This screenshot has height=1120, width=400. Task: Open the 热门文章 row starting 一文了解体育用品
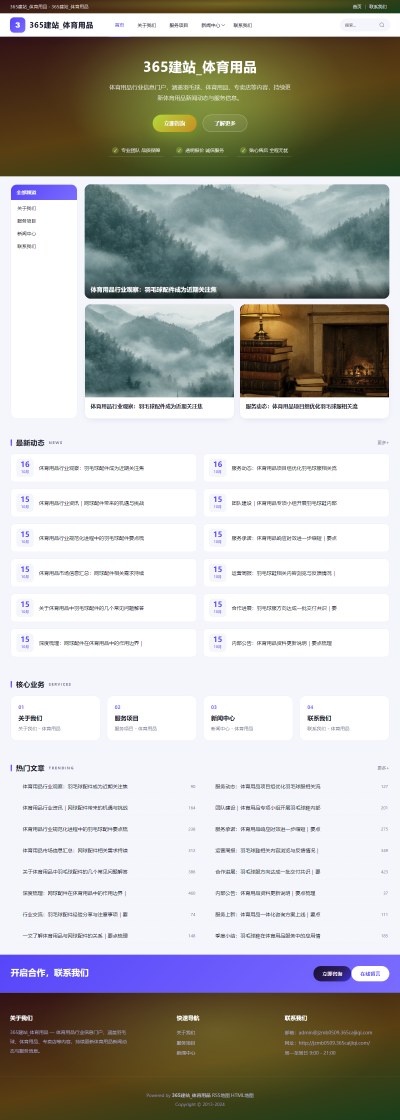pyautogui.click(x=104, y=936)
